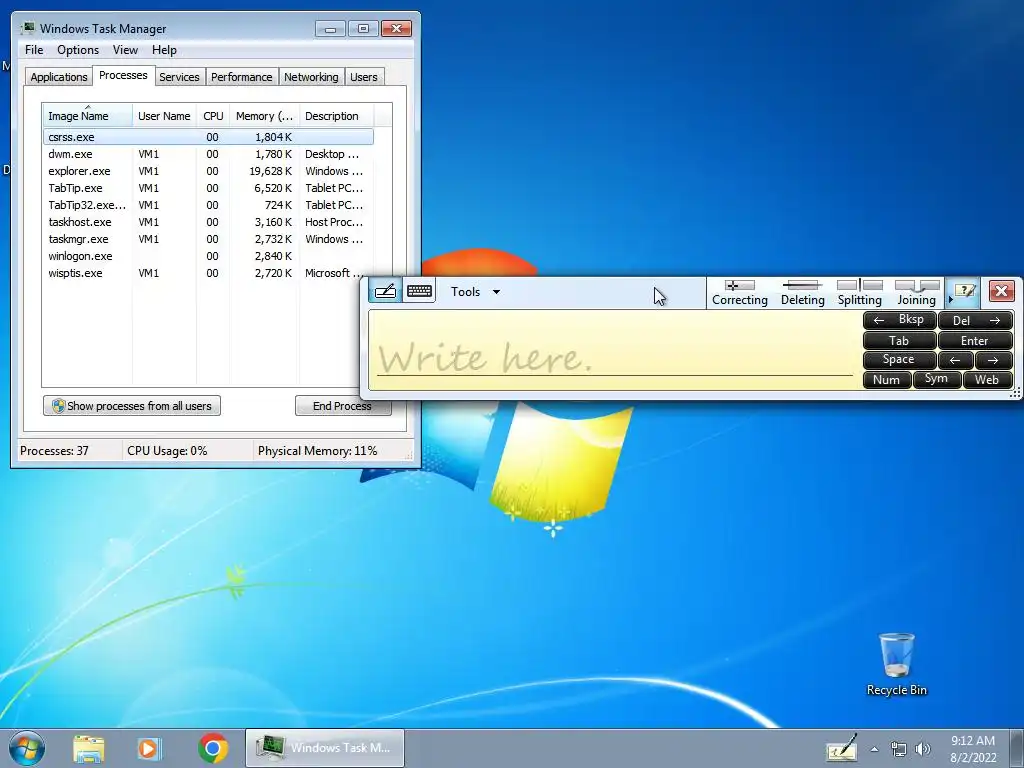Open the File menu in Task Manager
Image resolution: width=1024 pixels, height=768 pixels.
click(34, 50)
